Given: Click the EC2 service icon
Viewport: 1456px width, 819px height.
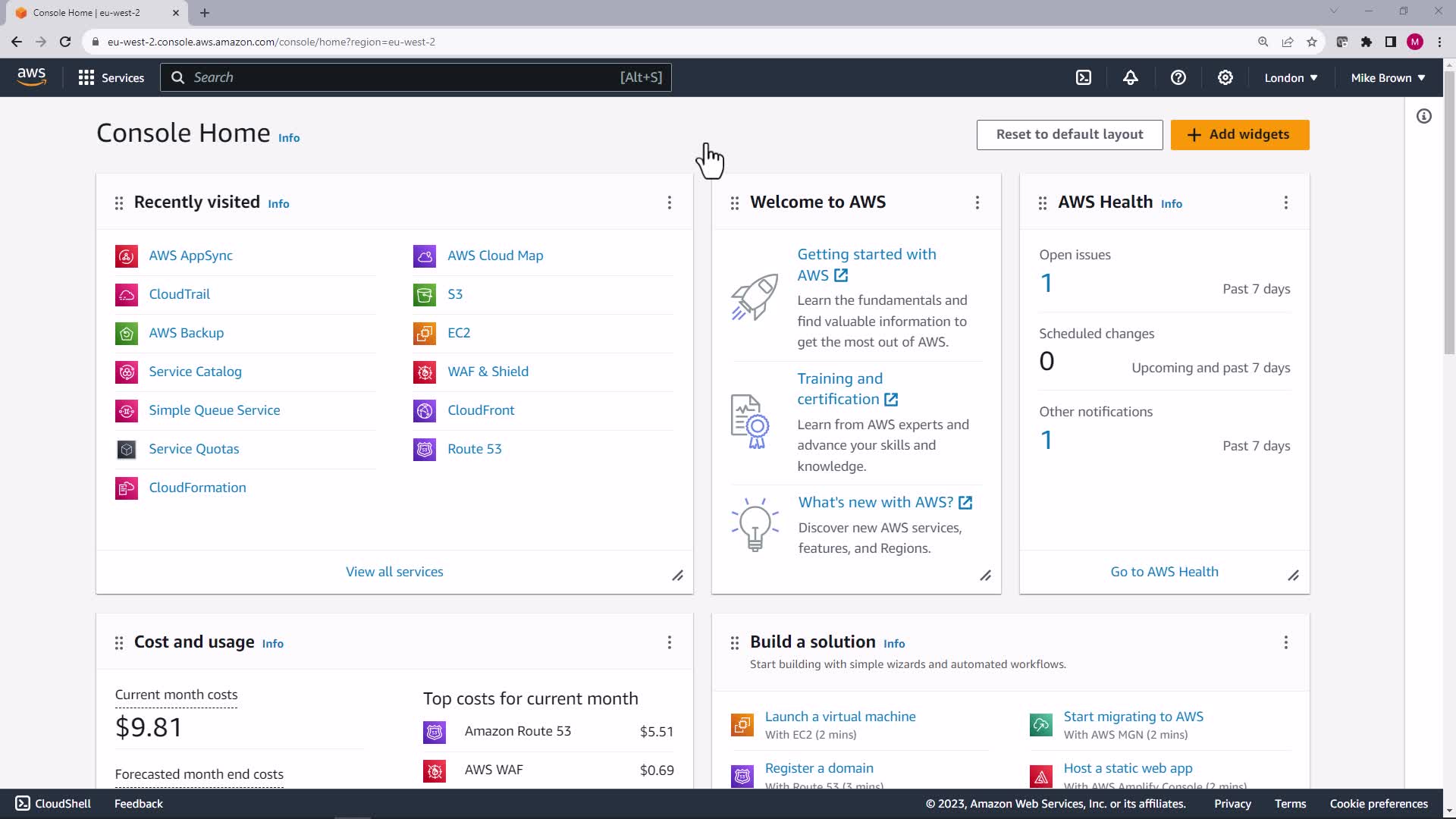Looking at the screenshot, I should [425, 333].
